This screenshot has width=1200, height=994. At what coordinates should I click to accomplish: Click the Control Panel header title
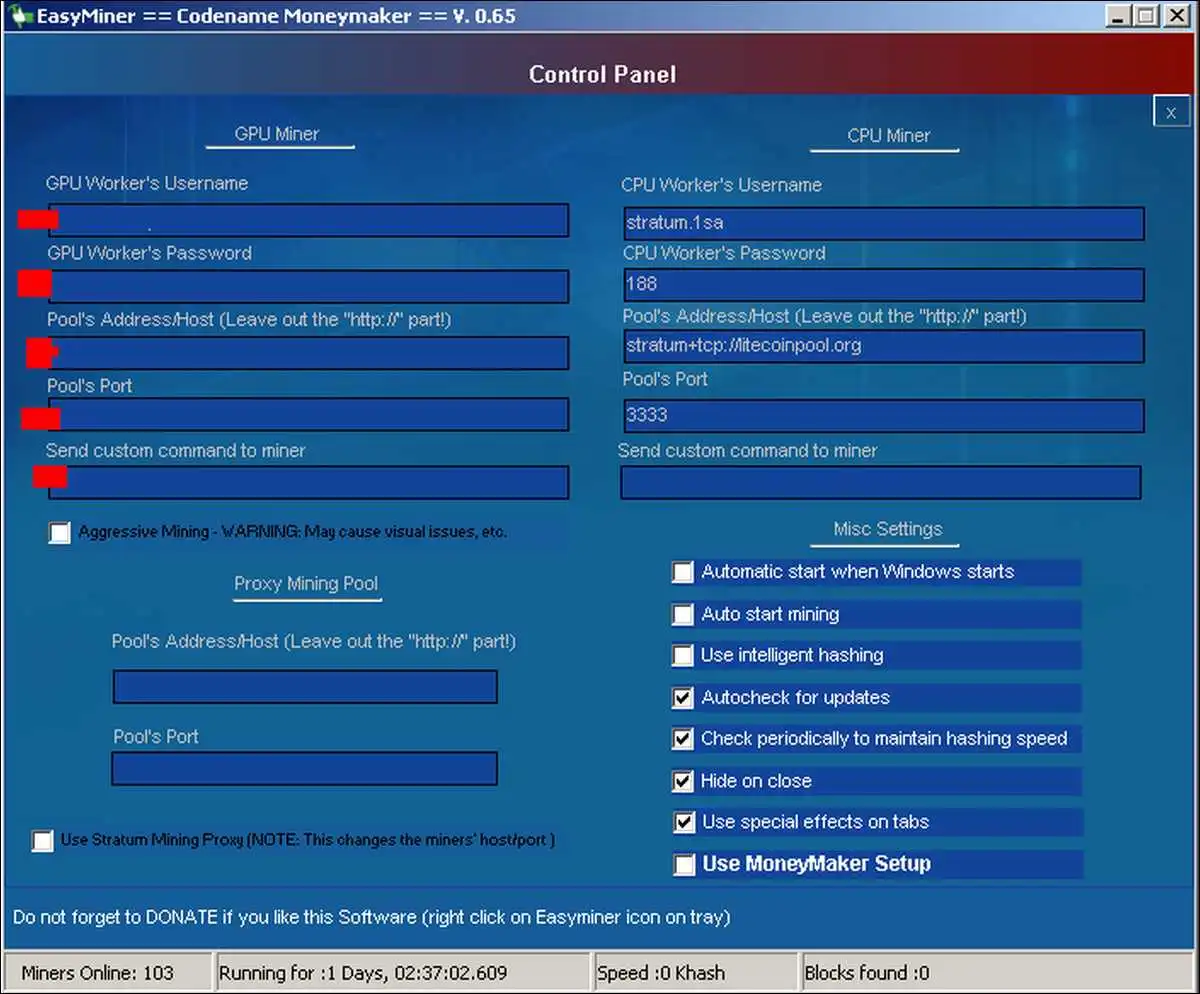[602, 74]
